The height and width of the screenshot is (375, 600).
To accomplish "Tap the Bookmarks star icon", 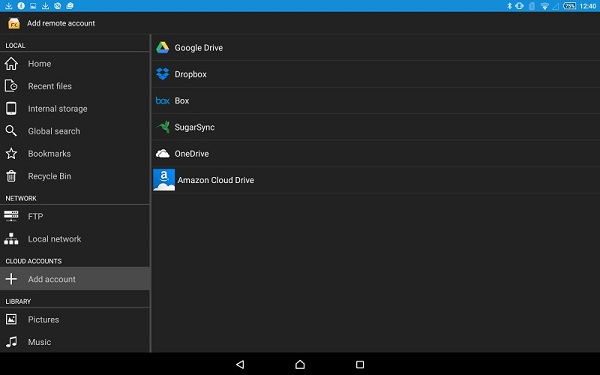I will tap(11, 153).
